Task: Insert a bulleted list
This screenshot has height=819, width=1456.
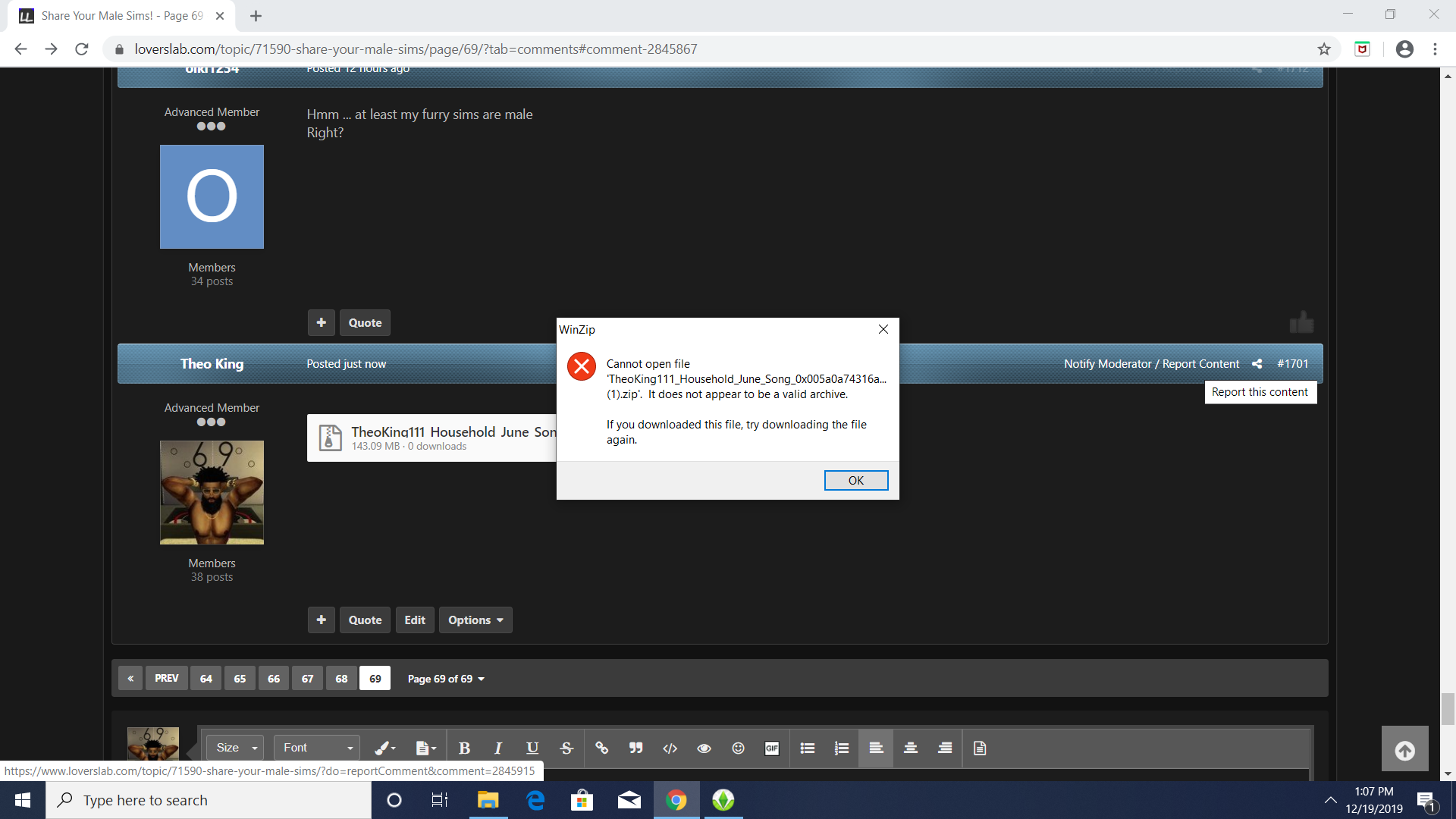Action: [x=808, y=748]
